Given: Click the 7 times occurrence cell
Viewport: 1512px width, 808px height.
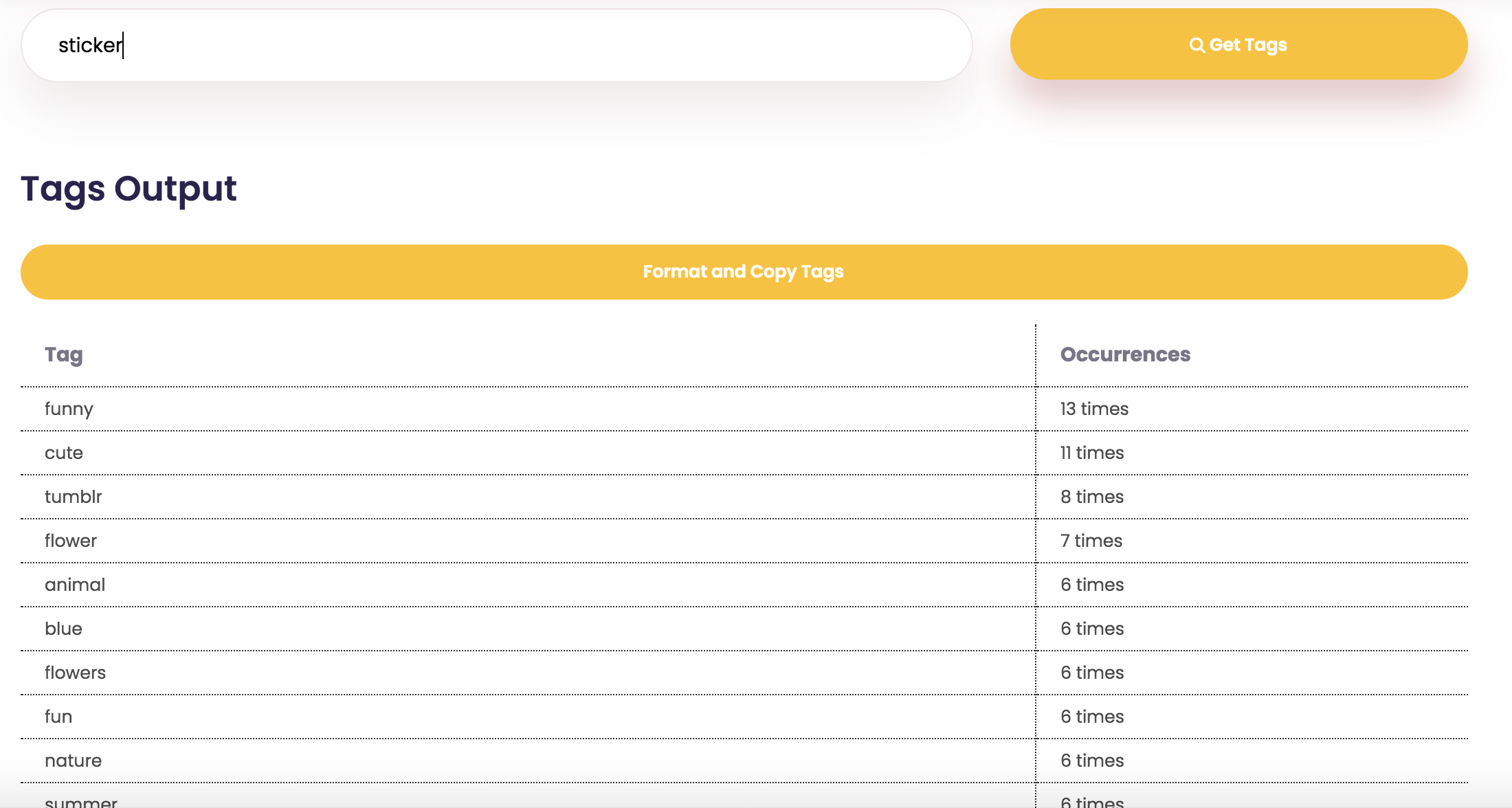Looking at the screenshot, I should [1091, 541].
